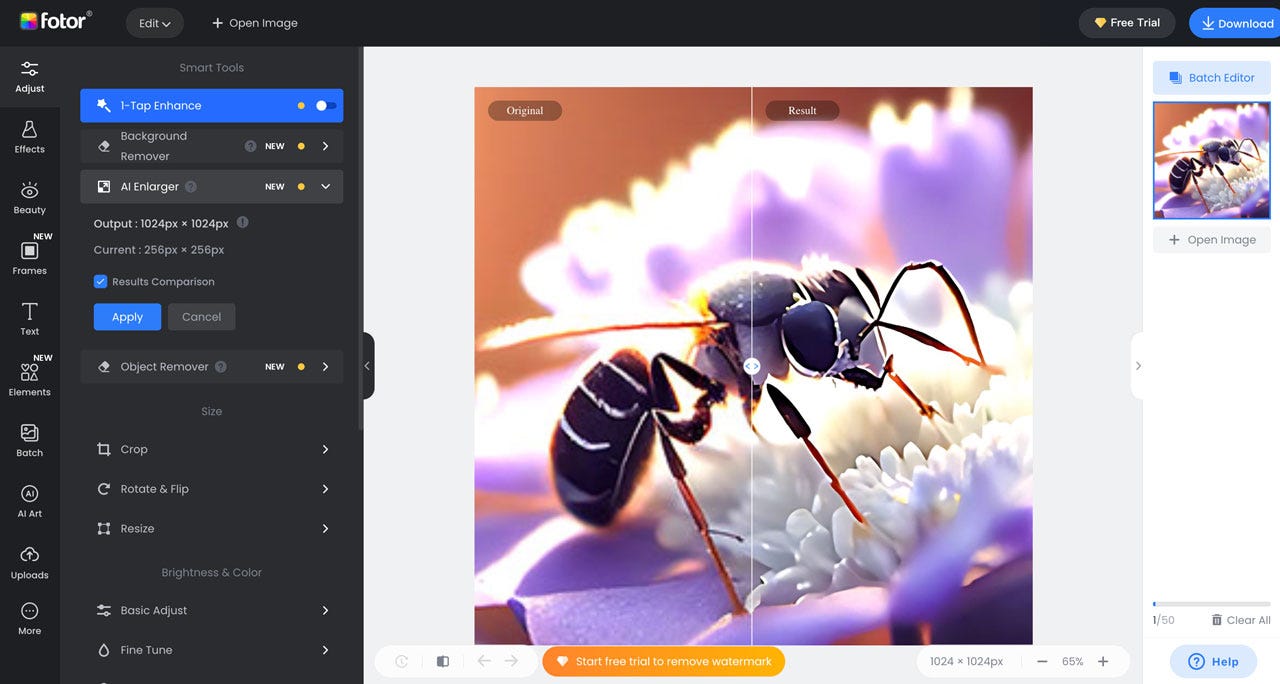Click the undo arrow below the canvas
Screen dimensions: 1280x684
tap(484, 661)
